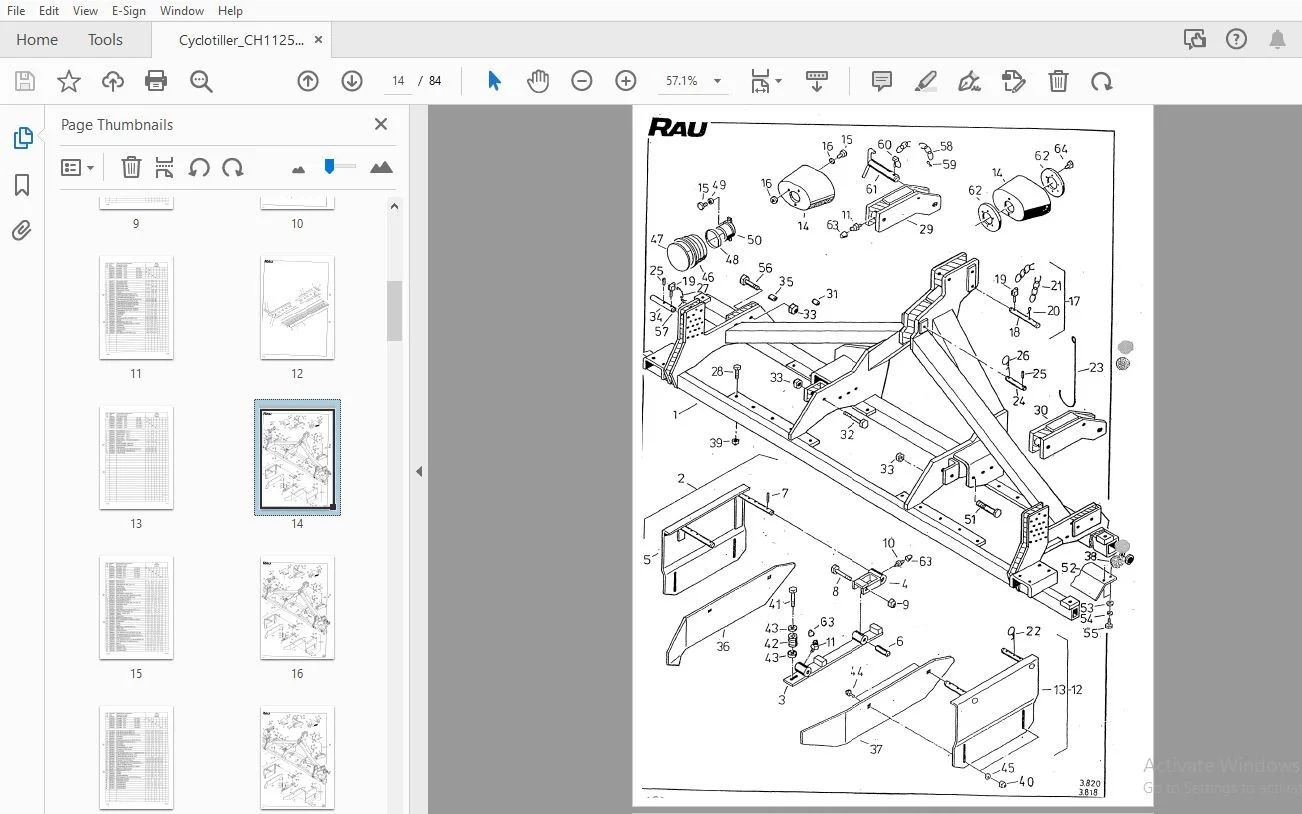Select page 15 thumbnail
Screen dimensions: 1302x814
click(x=136, y=608)
